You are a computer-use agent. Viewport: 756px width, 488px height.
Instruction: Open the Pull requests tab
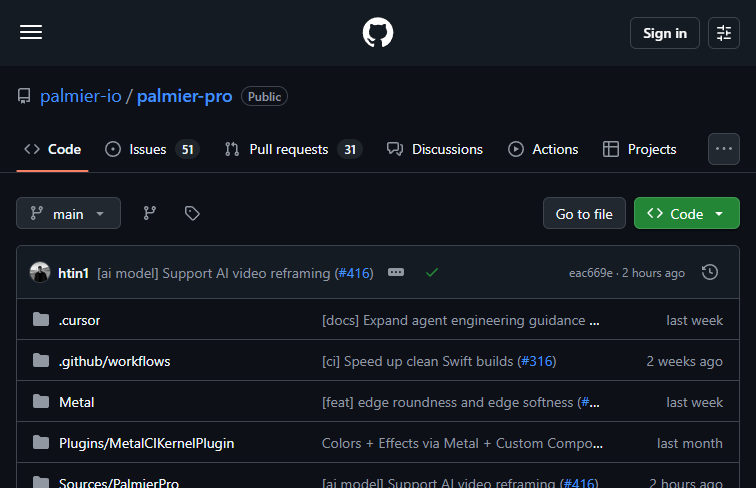click(x=293, y=149)
